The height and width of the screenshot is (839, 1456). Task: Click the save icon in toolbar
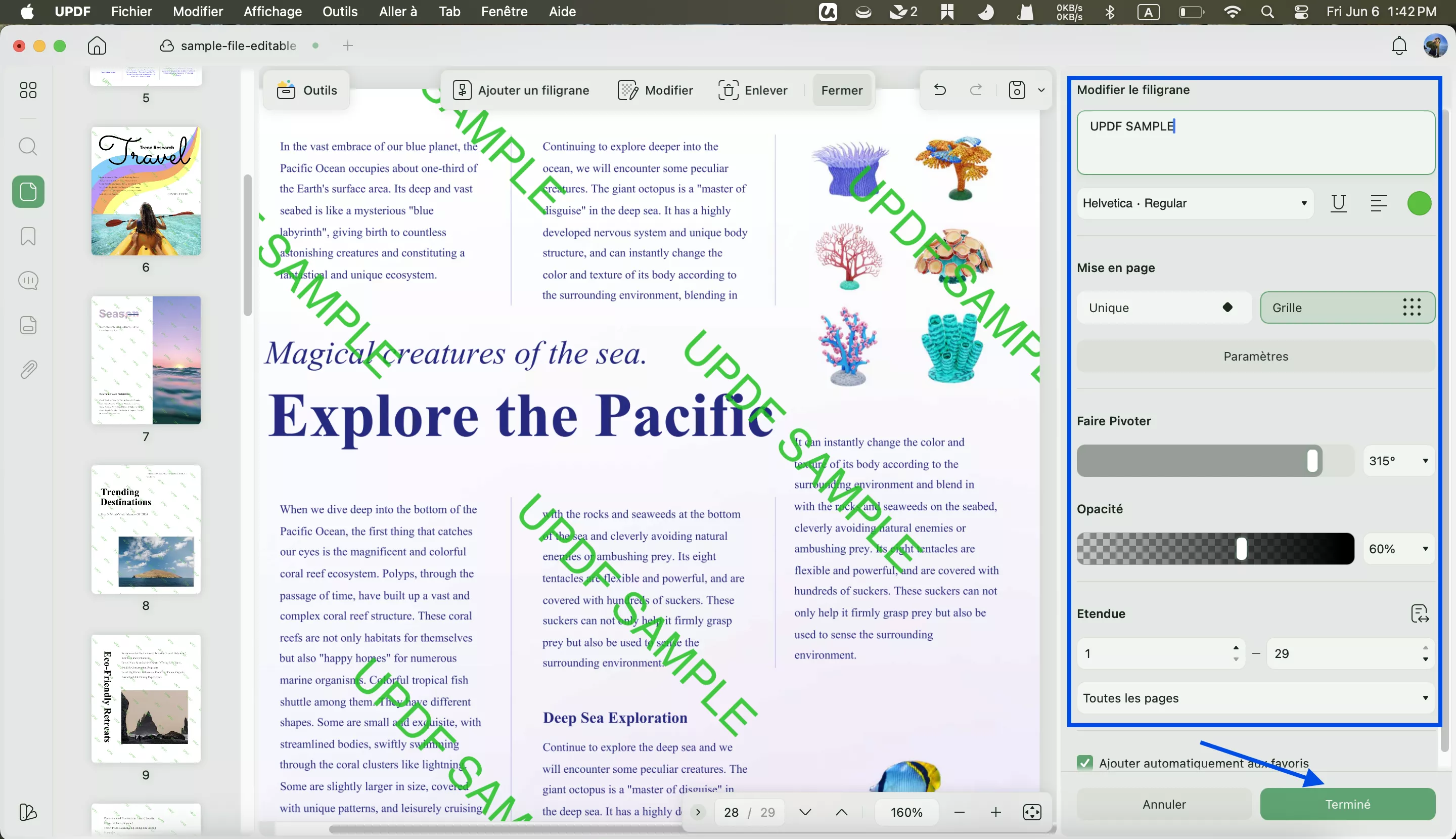(1017, 90)
